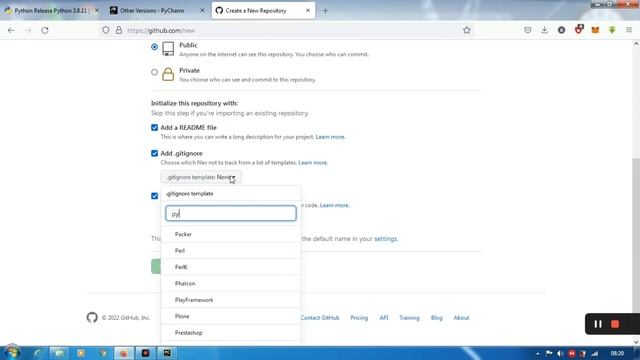The height and width of the screenshot is (360, 640).
Task: Select the Public visibility radio button
Action: [x=154, y=47]
